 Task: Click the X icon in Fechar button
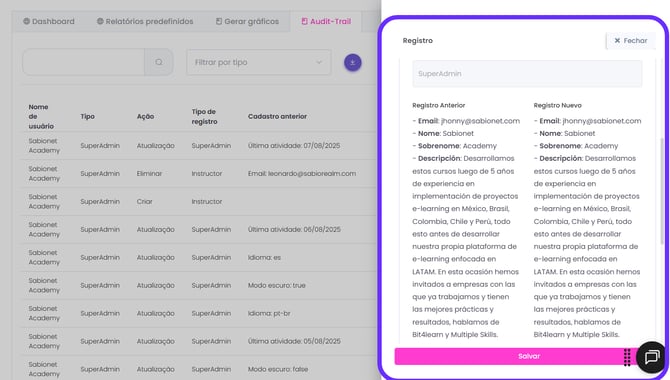[617, 41]
